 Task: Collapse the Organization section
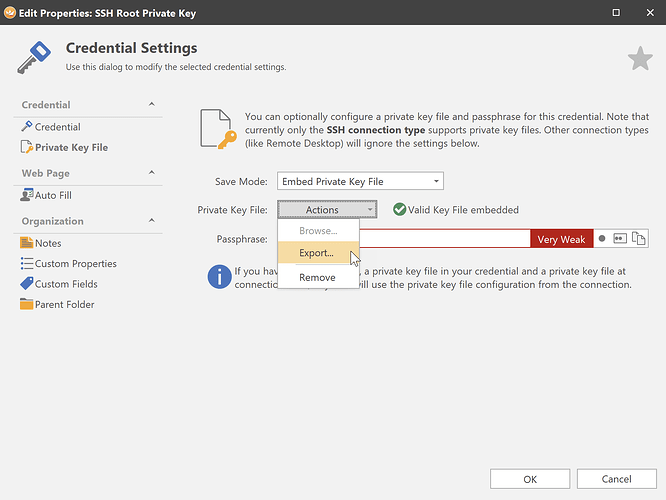[151, 221]
